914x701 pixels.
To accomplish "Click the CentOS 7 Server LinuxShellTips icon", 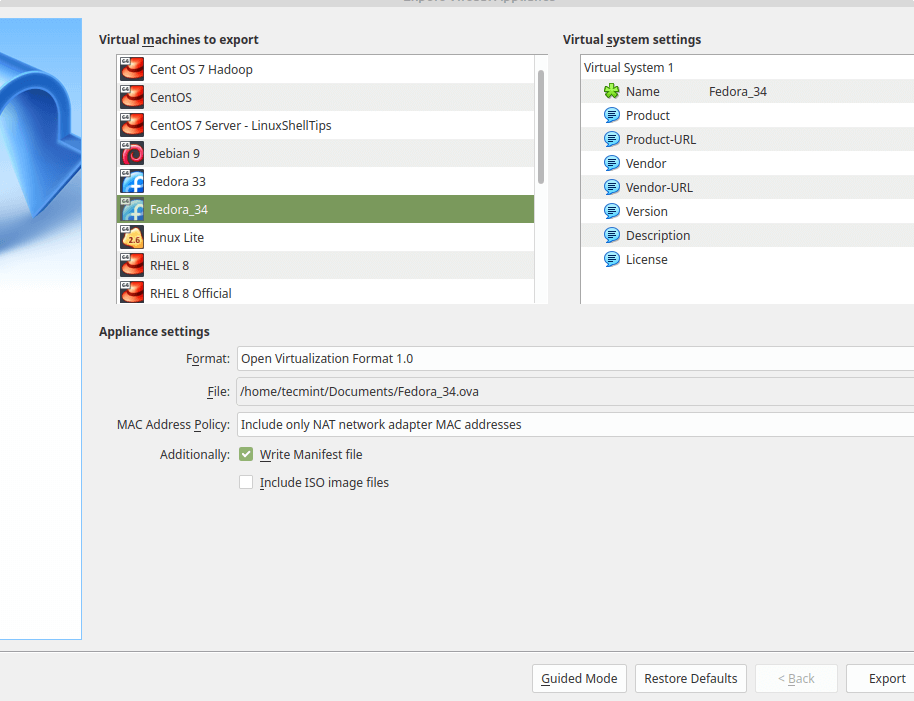I will click(132, 125).
